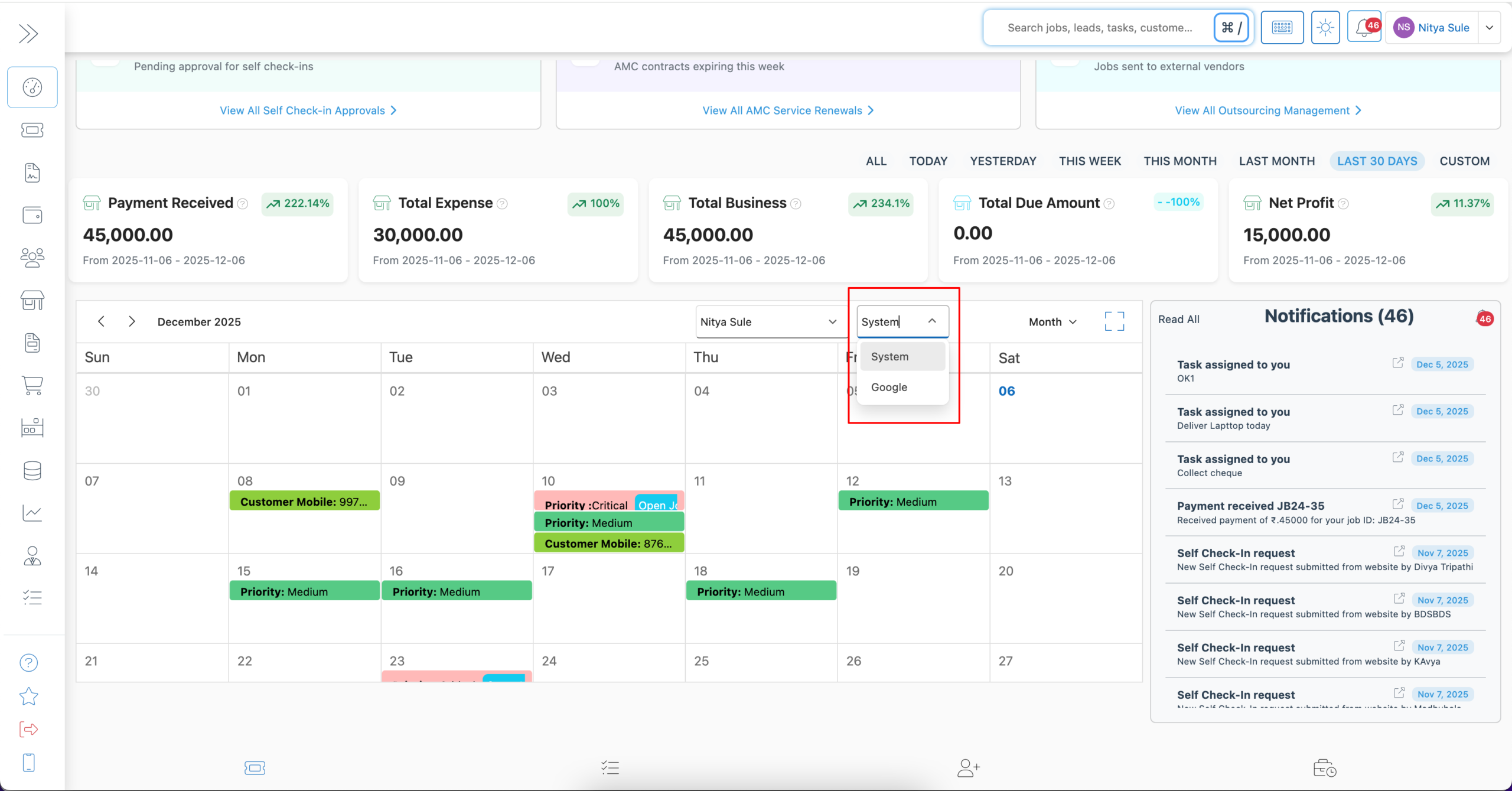Click the store icon in the sidebar
The image size is (1512, 791).
32,300
